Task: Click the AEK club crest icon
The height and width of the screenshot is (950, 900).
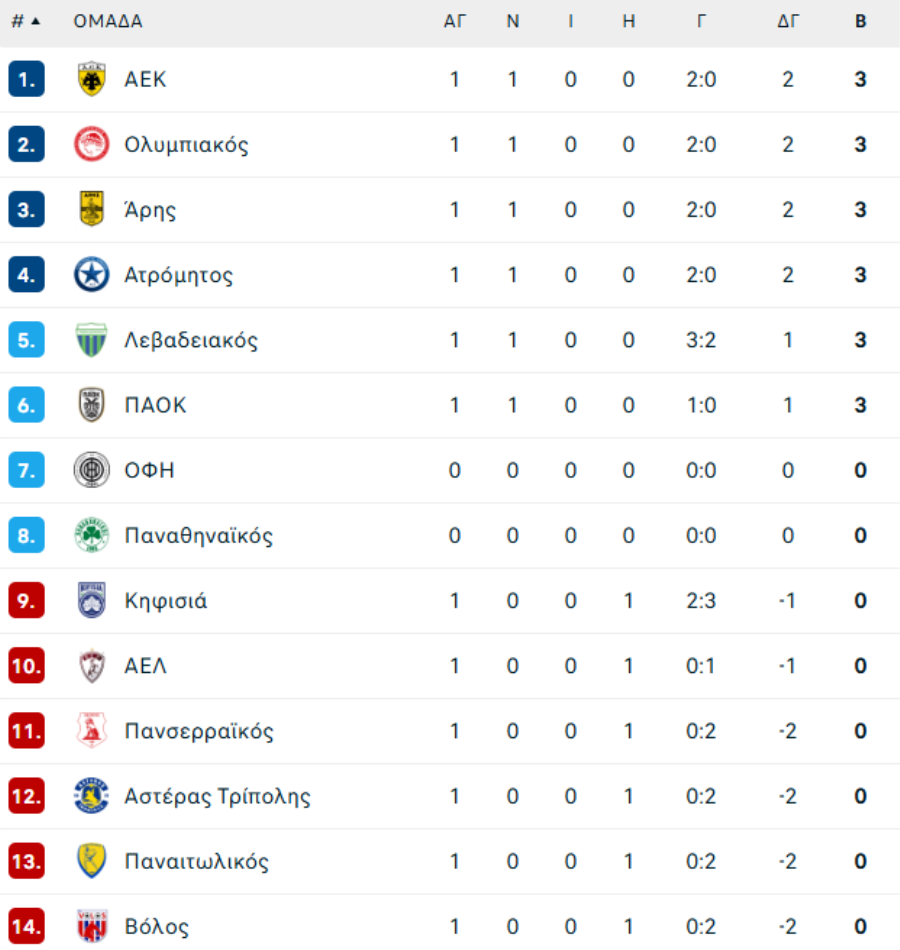Action: [x=92, y=79]
